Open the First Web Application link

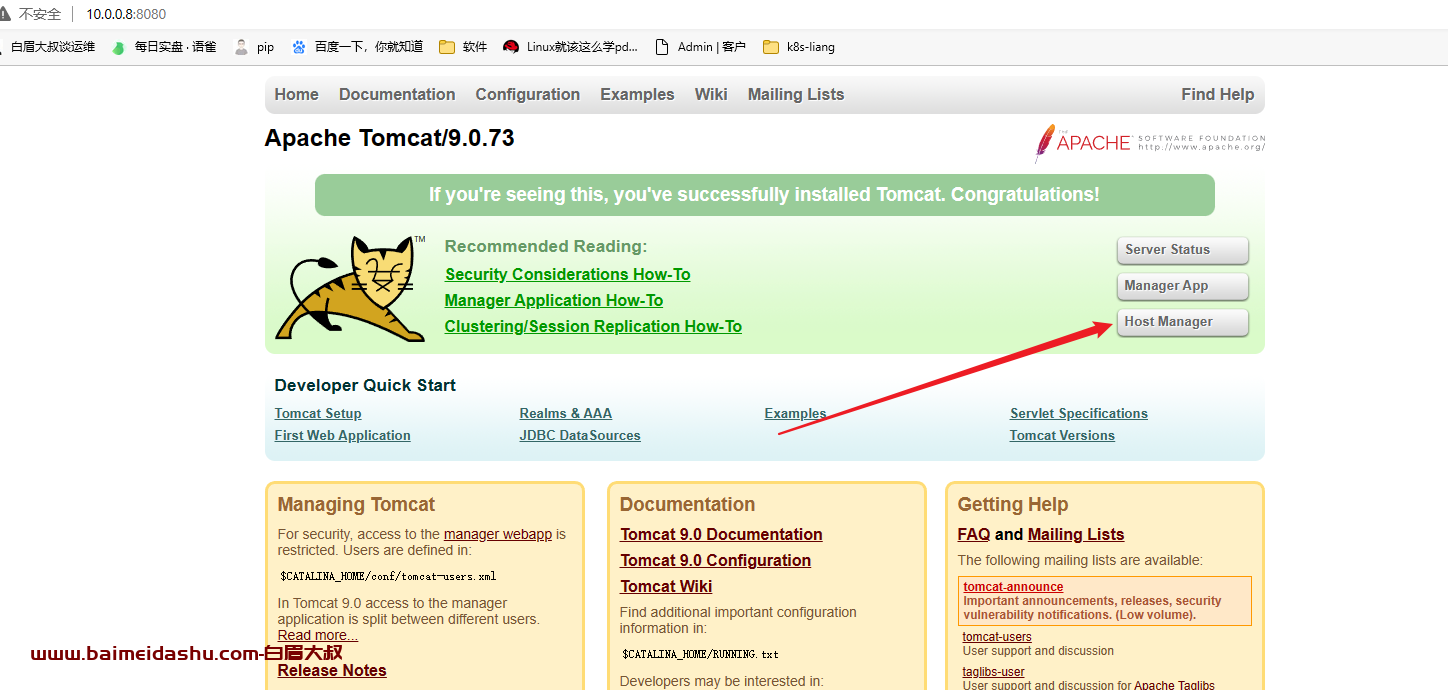coord(343,436)
